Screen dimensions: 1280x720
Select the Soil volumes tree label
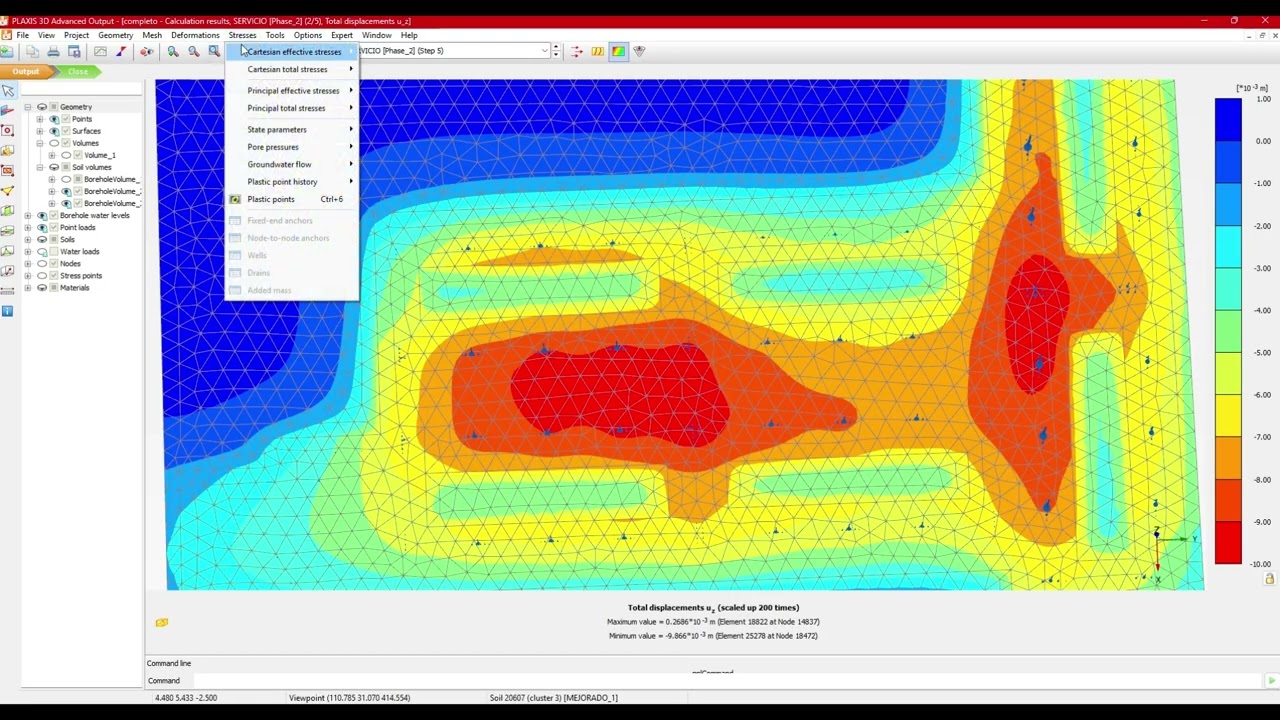click(91, 167)
